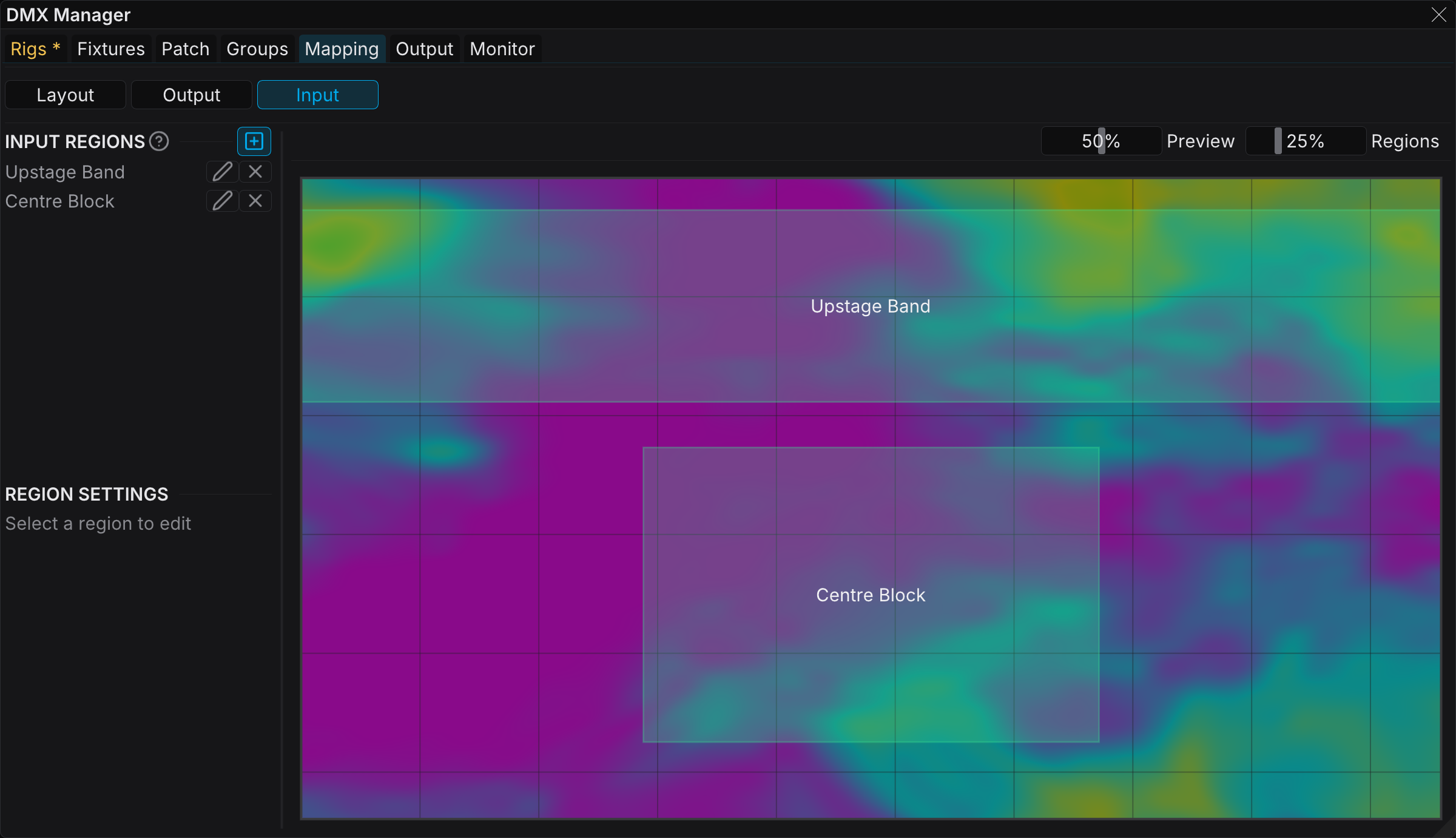
Task: Go to the Patch tab
Action: [x=186, y=49]
